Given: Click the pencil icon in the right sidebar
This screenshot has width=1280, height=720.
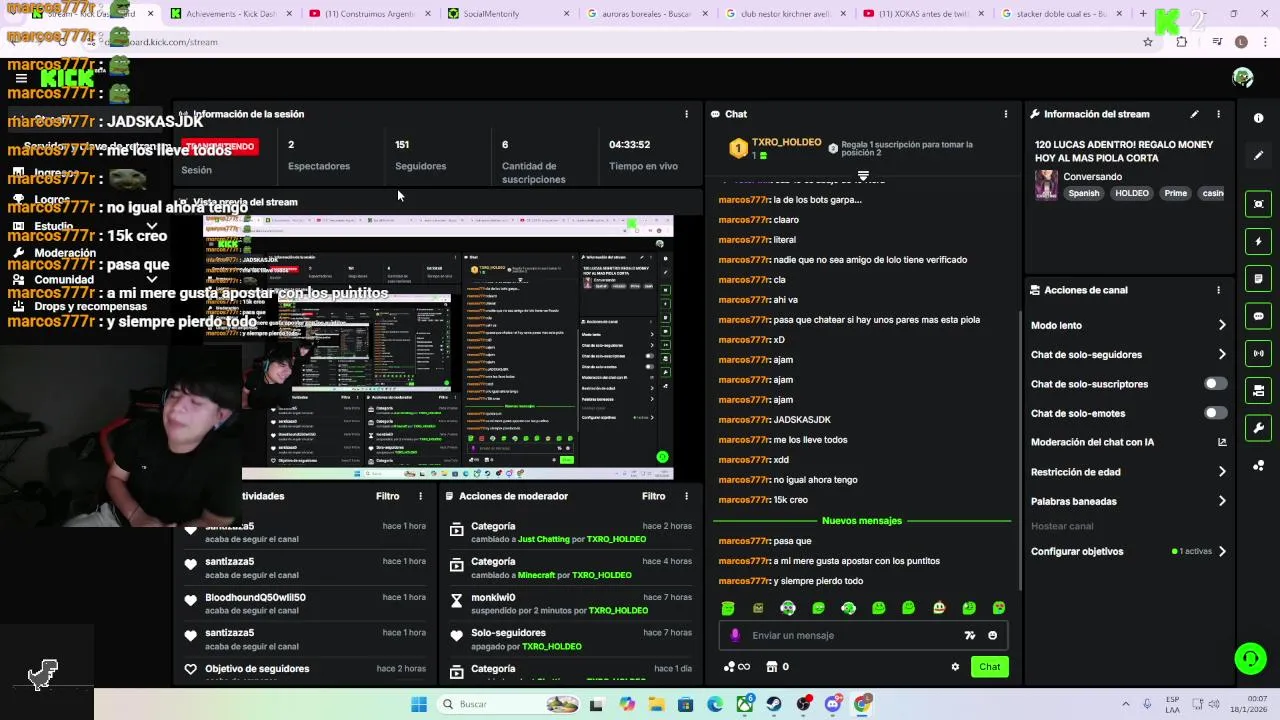Looking at the screenshot, I should coord(1258,155).
